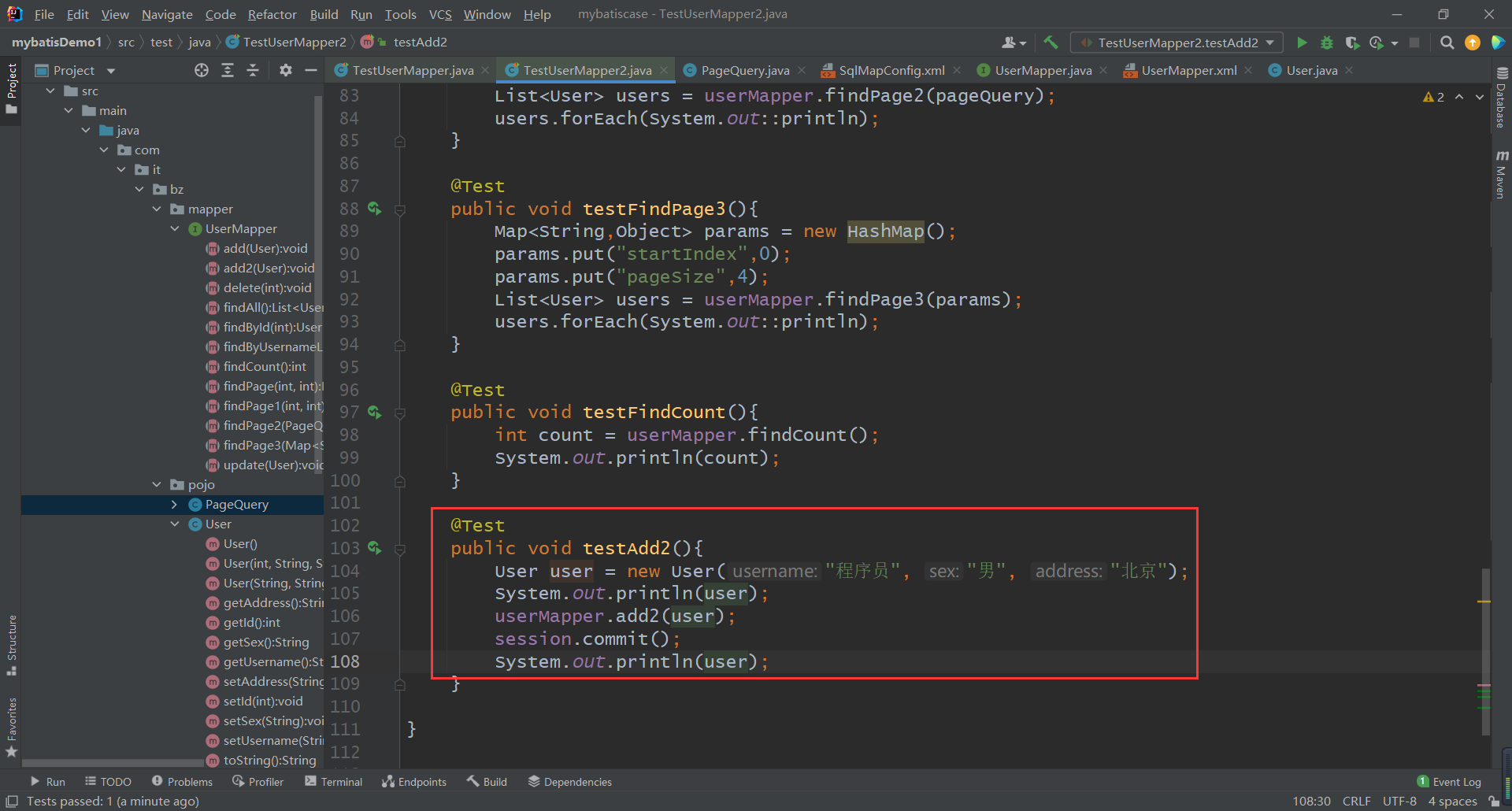The width and height of the screenshot is (1512, 811).
Task: Open Project panel settings gear
Action: (x=285, y=71)
